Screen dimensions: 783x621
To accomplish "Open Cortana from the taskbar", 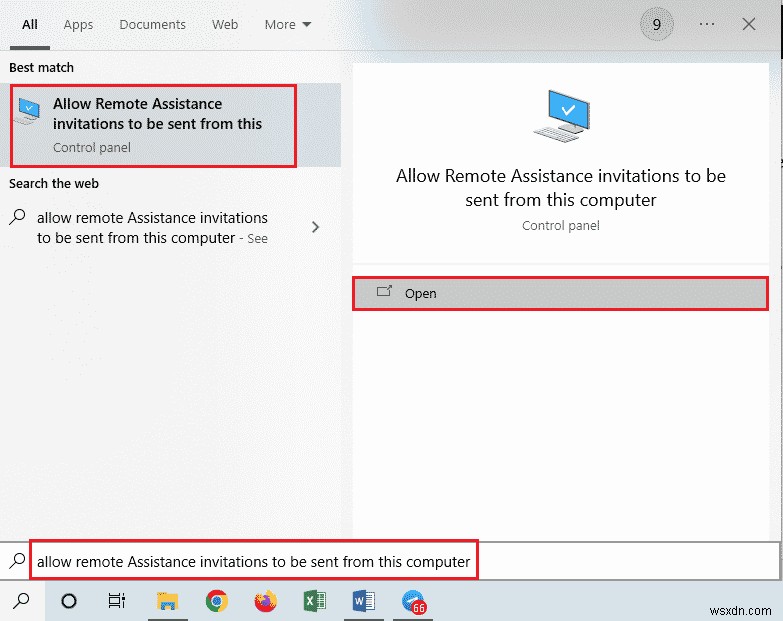I will pyautogui.click(x=69, y=601).
